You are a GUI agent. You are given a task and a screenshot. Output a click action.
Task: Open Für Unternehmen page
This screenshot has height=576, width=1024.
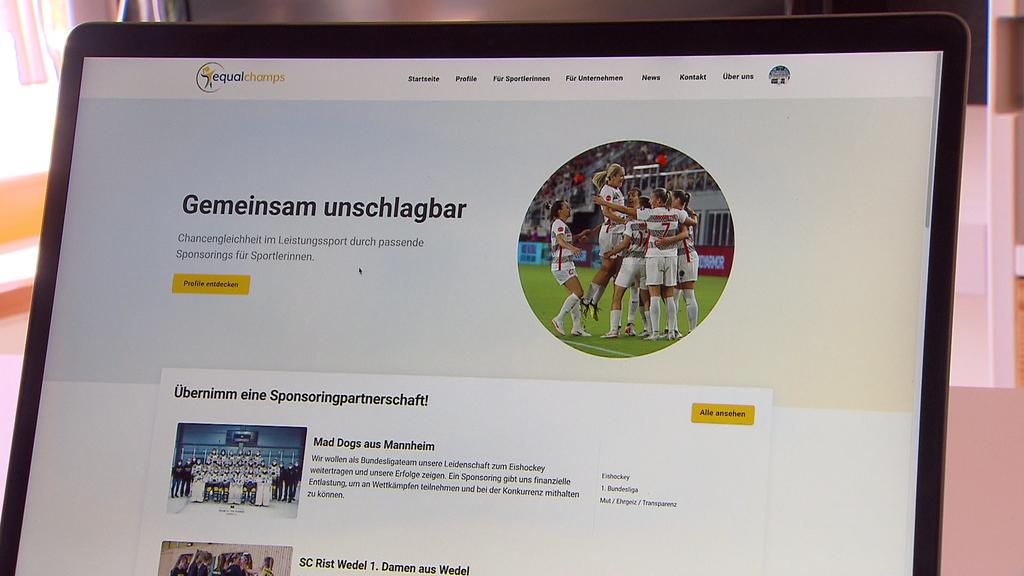click(594, 78)
